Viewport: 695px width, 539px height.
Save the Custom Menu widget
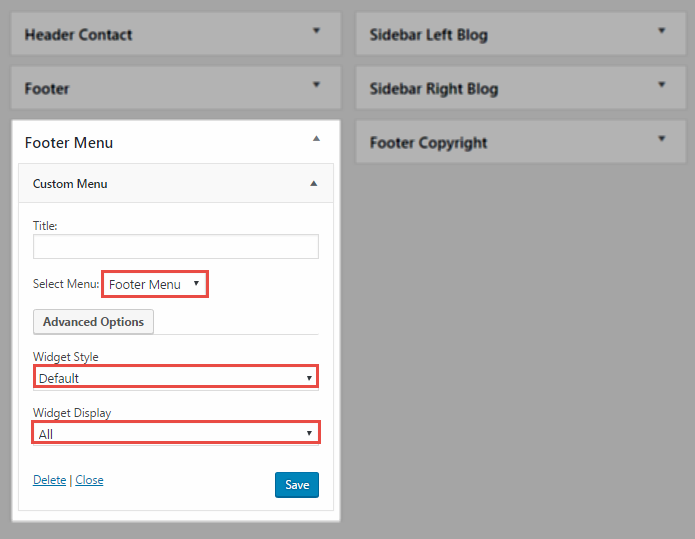click(297, 485)
